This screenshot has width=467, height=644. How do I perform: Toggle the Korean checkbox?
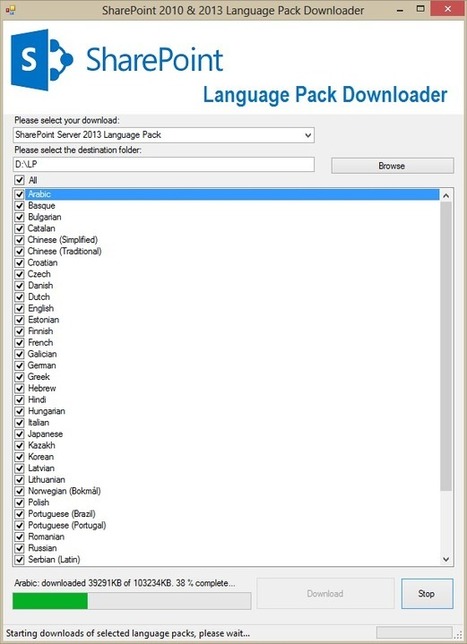19,457
